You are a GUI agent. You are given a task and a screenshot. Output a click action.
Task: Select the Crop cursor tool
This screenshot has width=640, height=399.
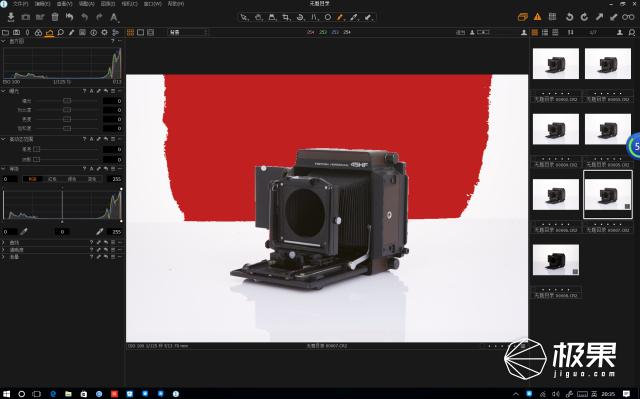pos(286,18)
